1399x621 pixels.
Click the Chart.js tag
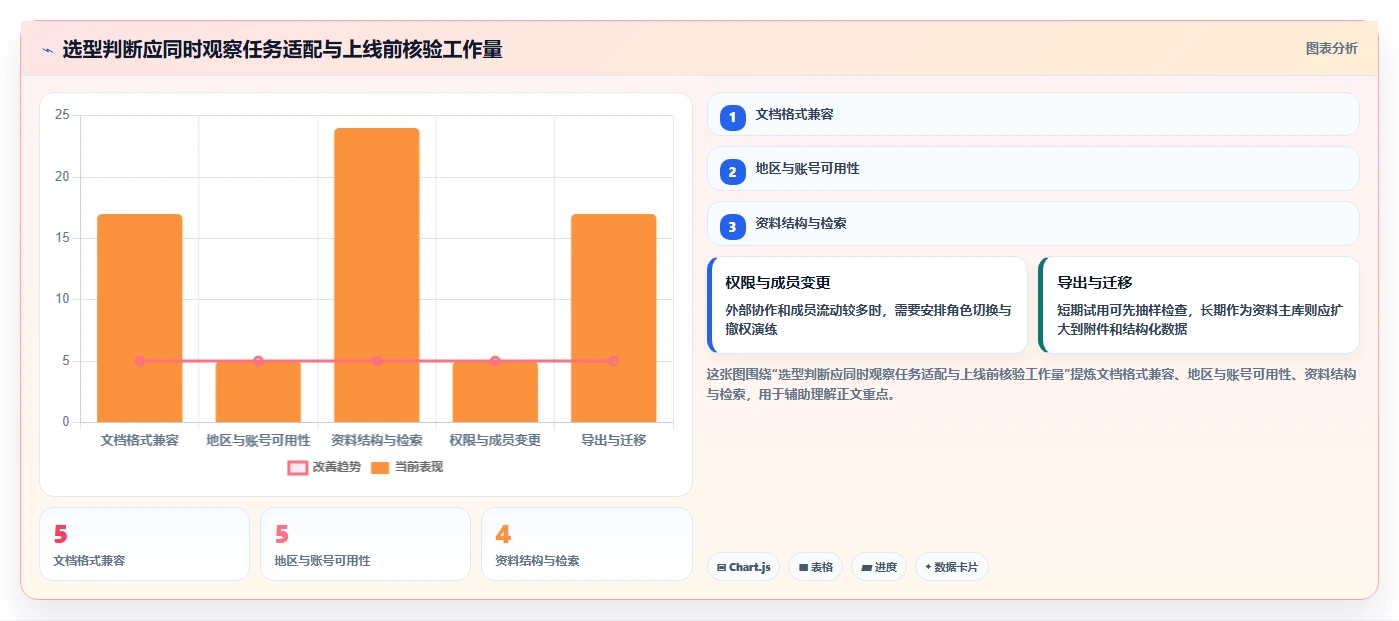point(744,567)
